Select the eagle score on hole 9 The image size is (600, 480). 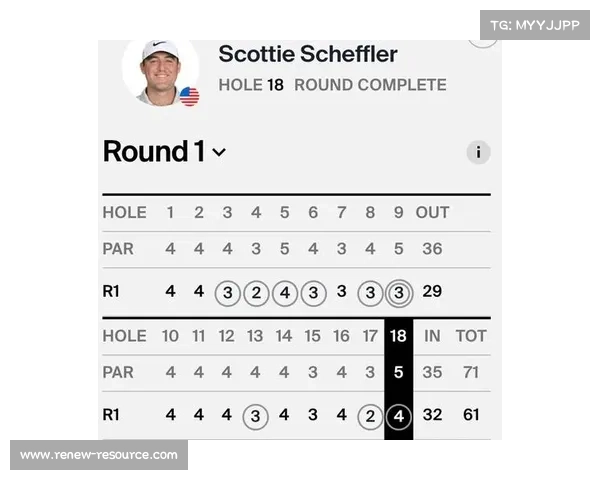(399, 293)
